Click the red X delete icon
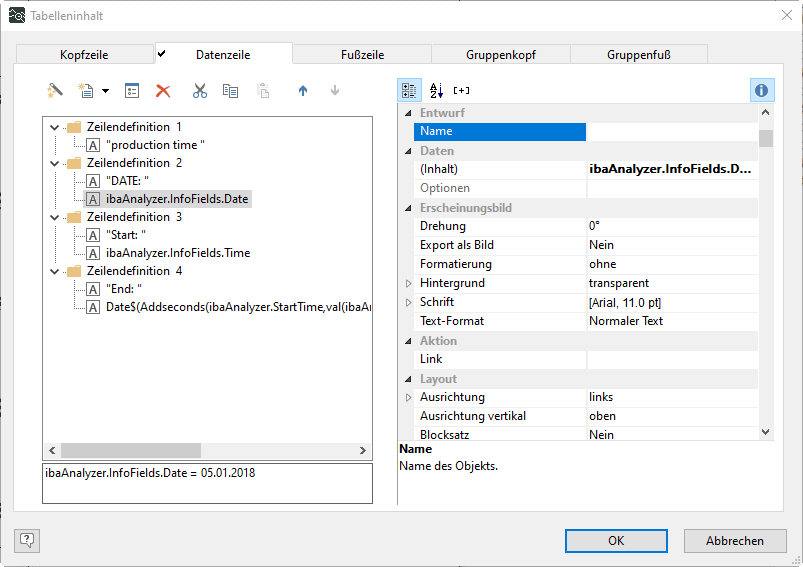 [x=163, y=91]
